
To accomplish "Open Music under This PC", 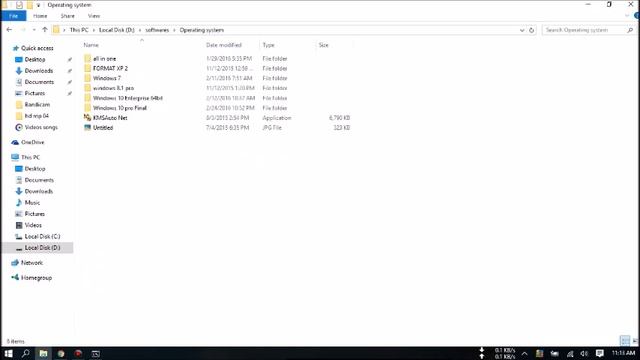I will (x=32, y=203).
